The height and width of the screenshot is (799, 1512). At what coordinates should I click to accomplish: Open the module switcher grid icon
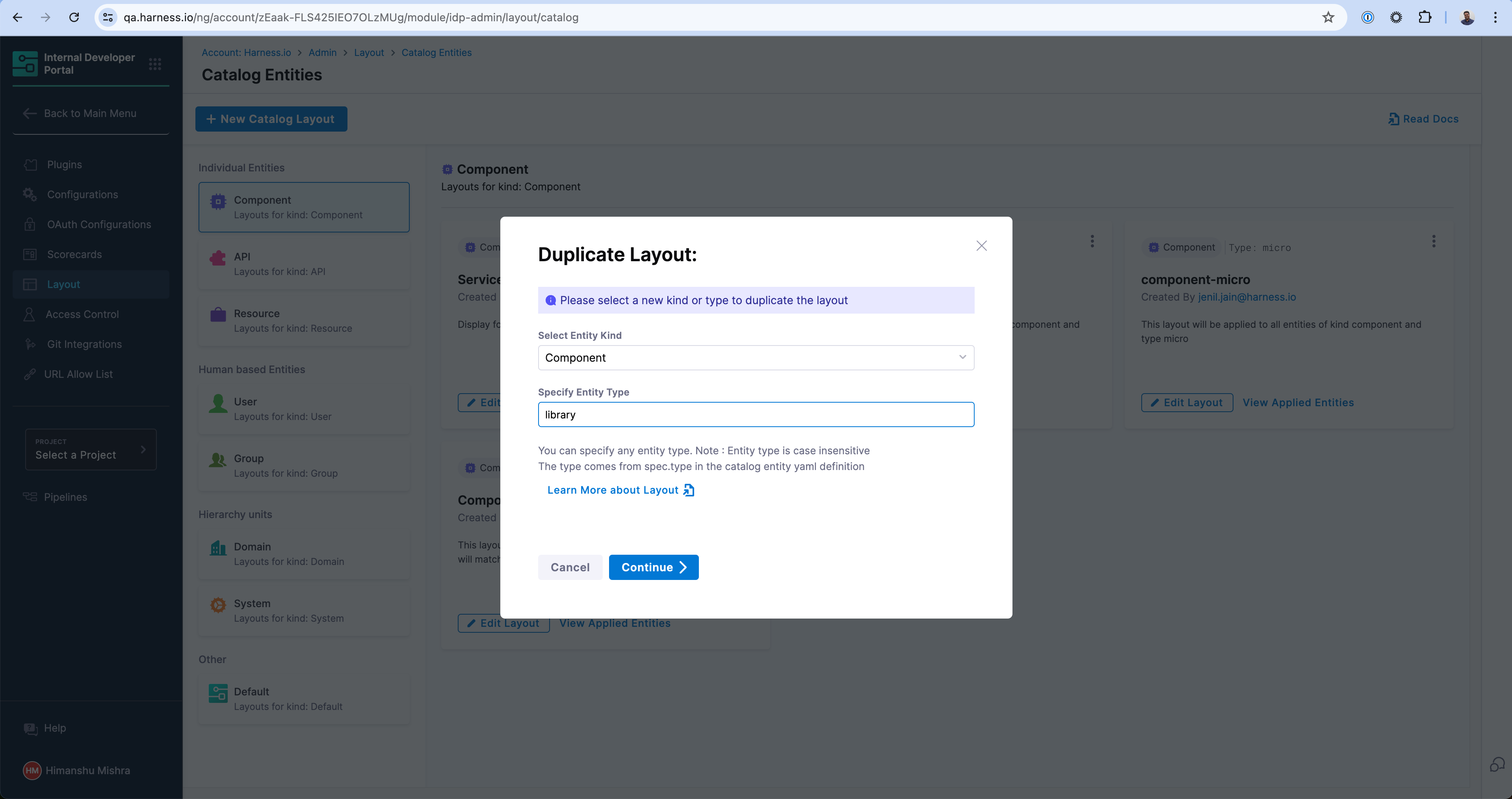(155, 64)
